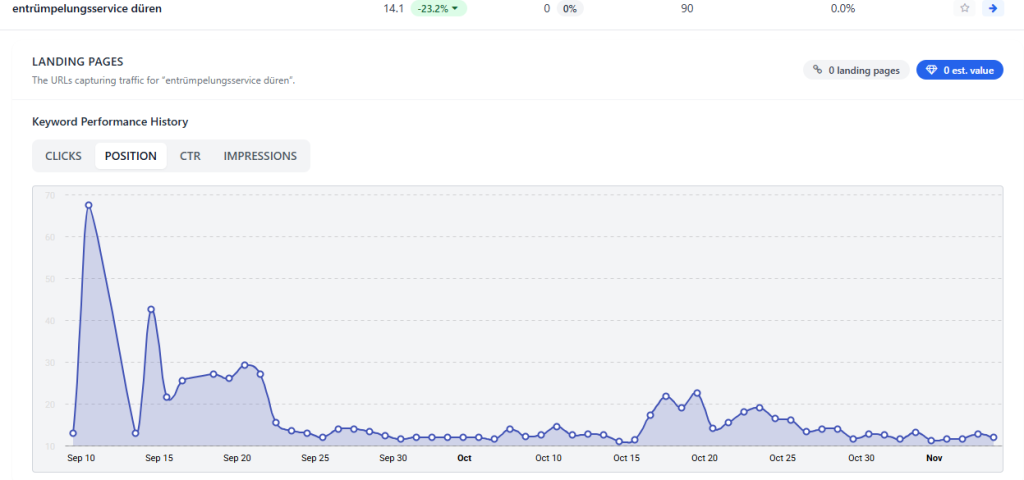Click the peak data point just before Oct 20
The width and height of the screenshot is (1024, 480).
[x=697, y=393]
